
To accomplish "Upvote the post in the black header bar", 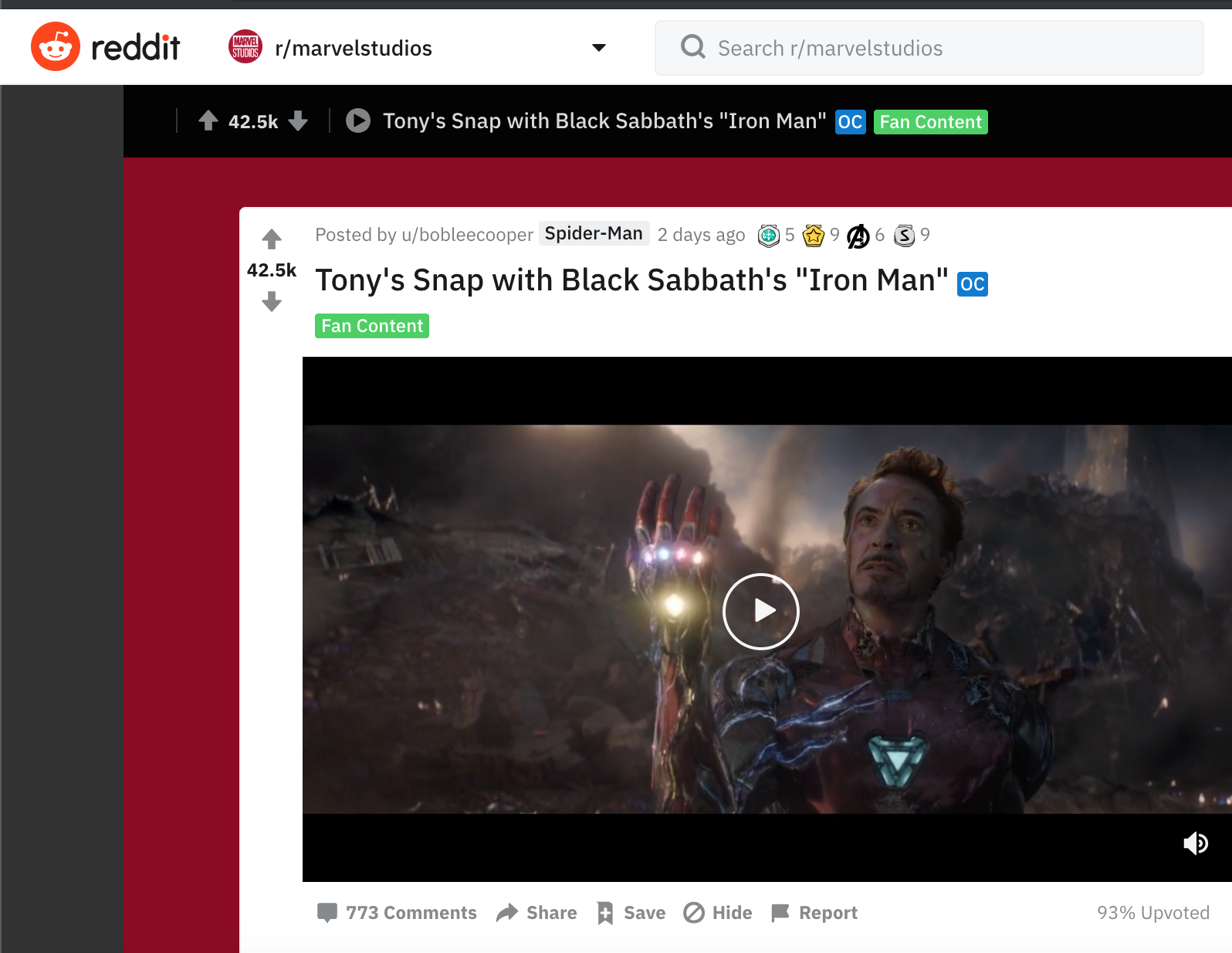I will pos(208,120).
